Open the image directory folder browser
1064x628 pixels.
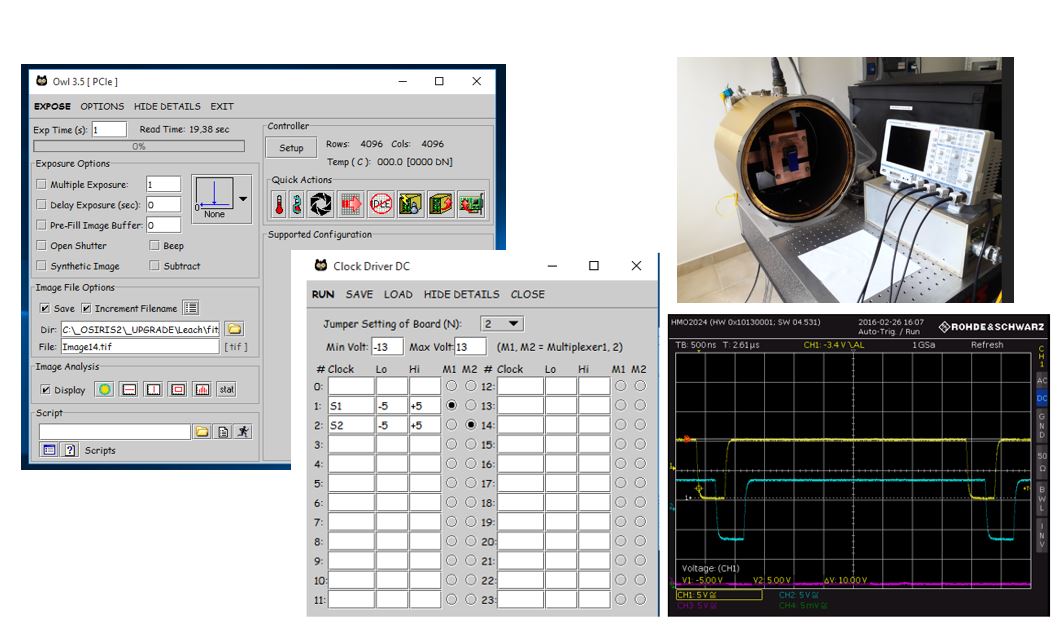coord(234,328)
